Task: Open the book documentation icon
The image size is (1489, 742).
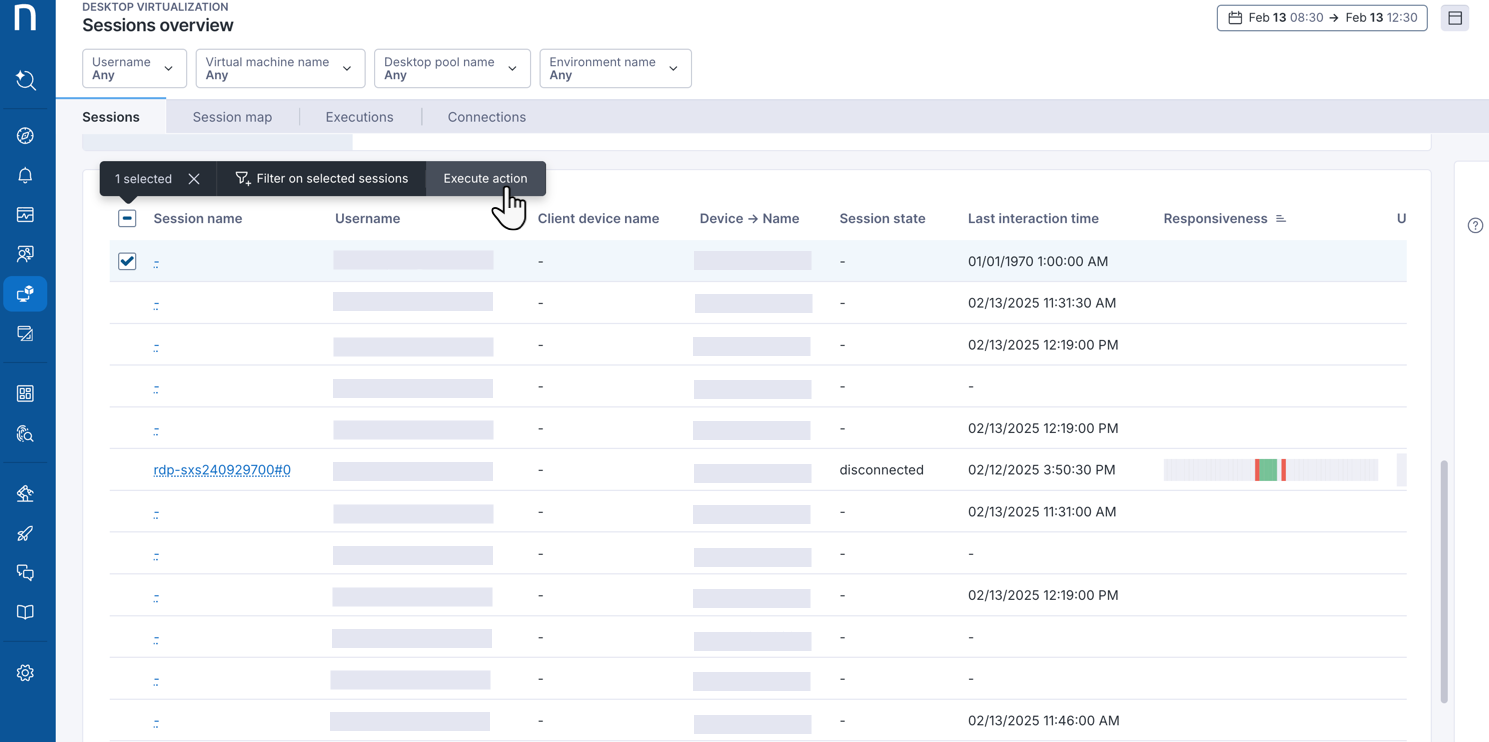Action: click(x=26, y=612)
